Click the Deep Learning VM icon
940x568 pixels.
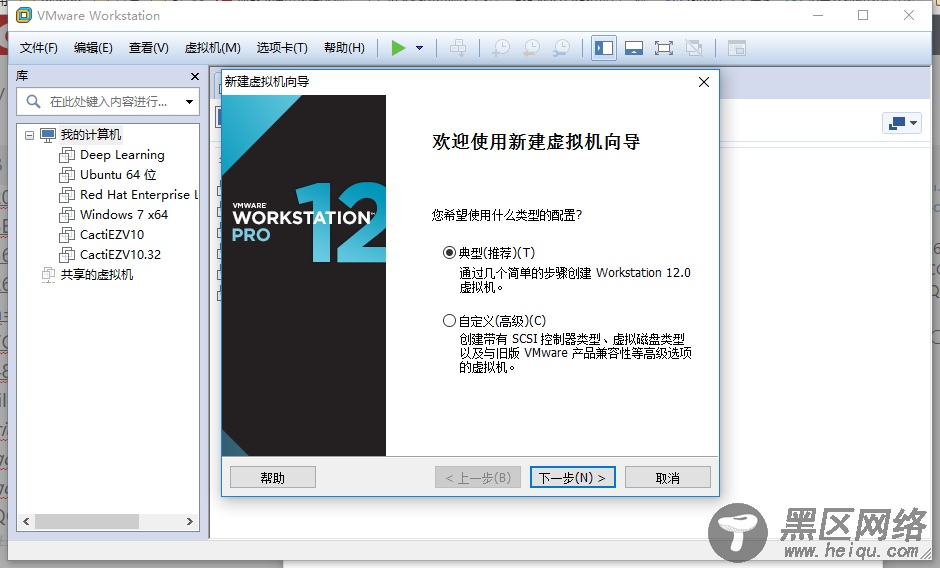(67, 155)
